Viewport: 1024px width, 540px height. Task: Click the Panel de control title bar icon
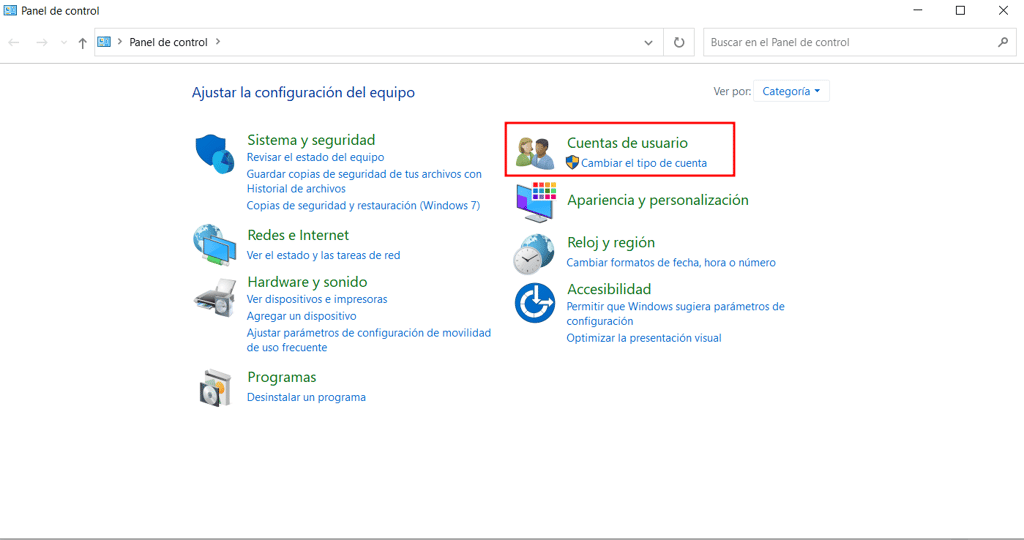pyautogui.click(x=10, y=10)
